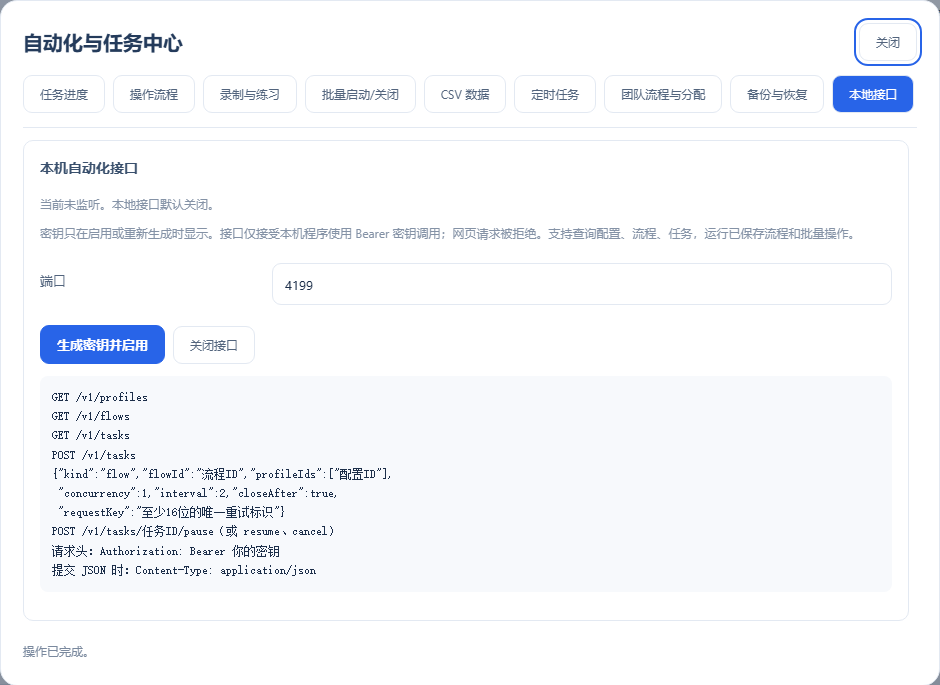940x685 pixels.
Task: Click the 自动化与任务中心 title
Action: point(103,43)
